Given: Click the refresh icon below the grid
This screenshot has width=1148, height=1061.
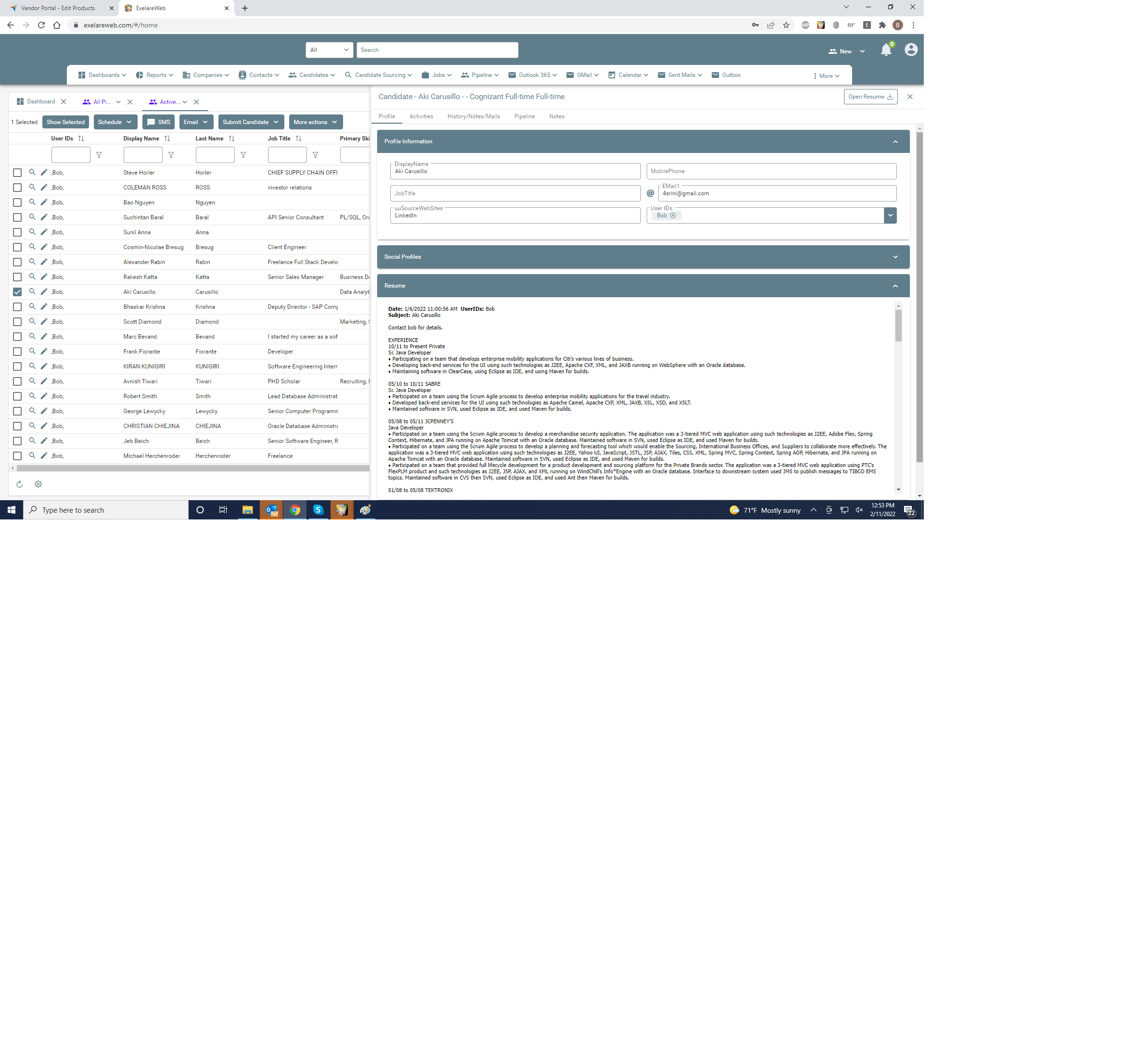Looking at the screenshot, I should [x=20, y=484].
